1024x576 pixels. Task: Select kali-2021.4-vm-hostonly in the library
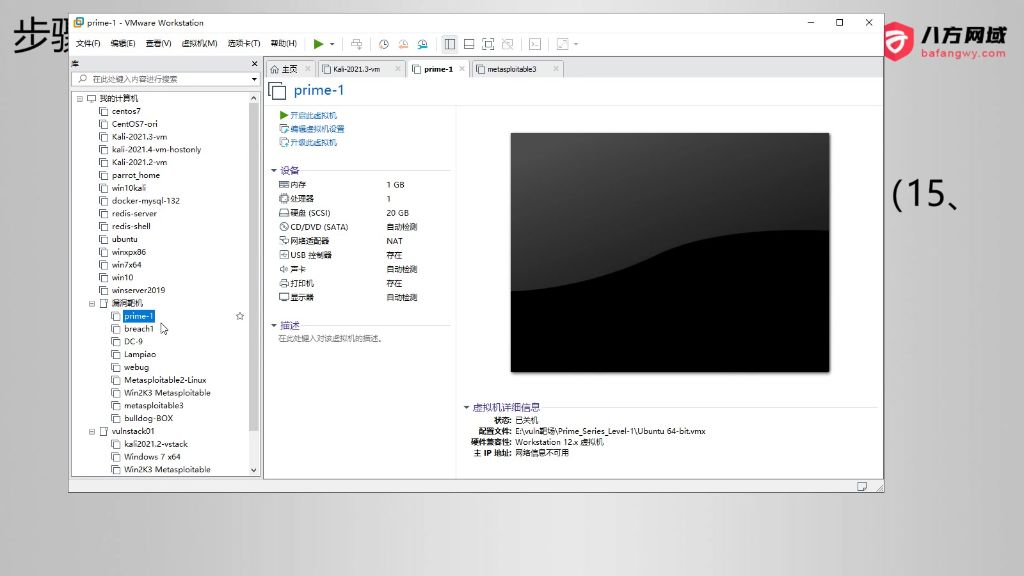tap(156, 150)
